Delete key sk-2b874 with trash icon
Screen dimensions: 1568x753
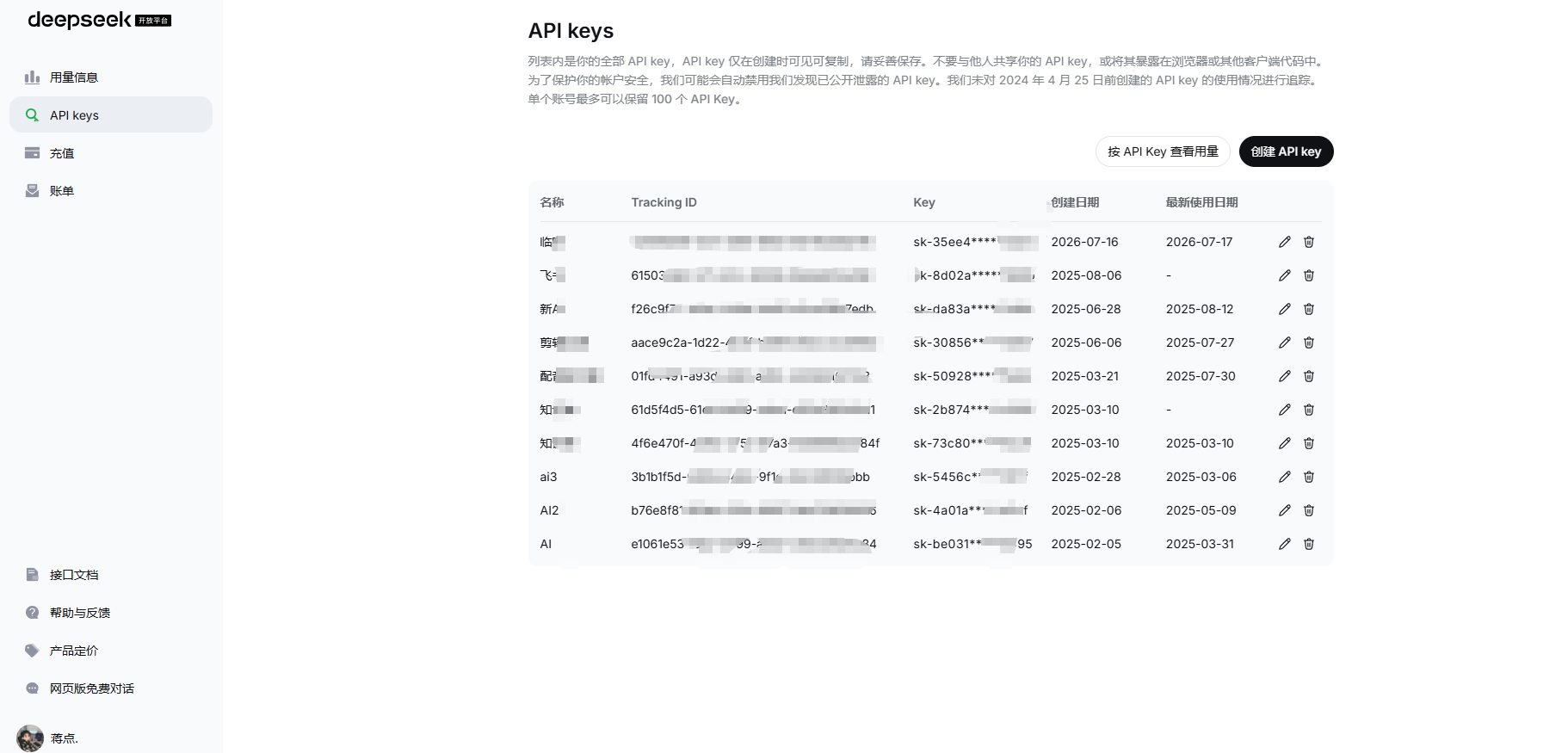pyautogui.click(x=1309, y=410)
